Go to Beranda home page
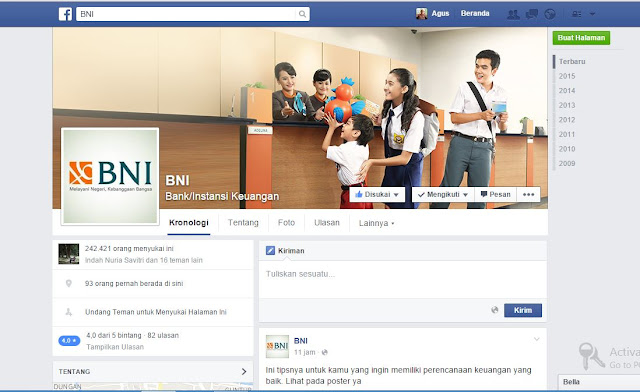The height and width of the screenshot is (392, 640). click(475, 13)
